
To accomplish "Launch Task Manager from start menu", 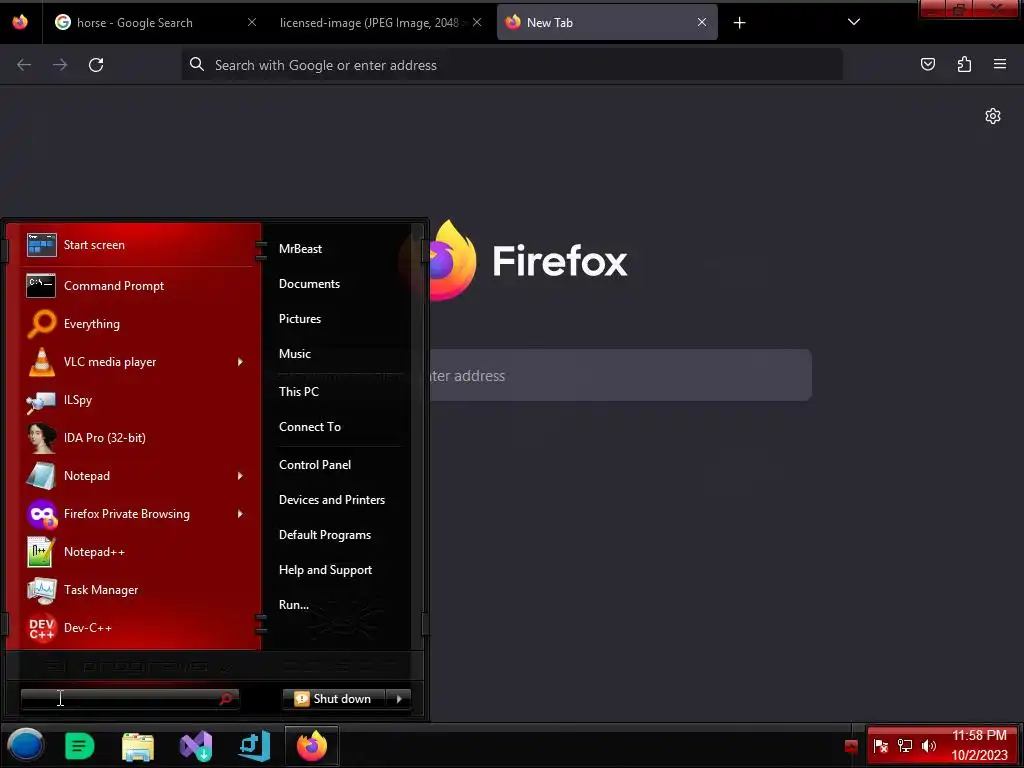I will click(137, 590).
